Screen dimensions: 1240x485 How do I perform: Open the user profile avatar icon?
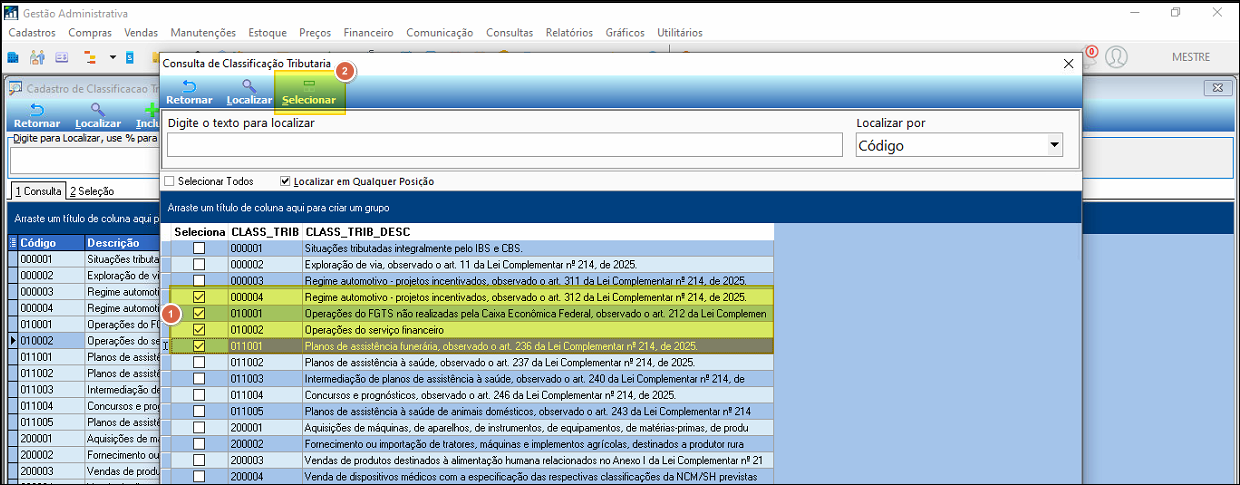pyautogui.click(x=1117, y=57)
